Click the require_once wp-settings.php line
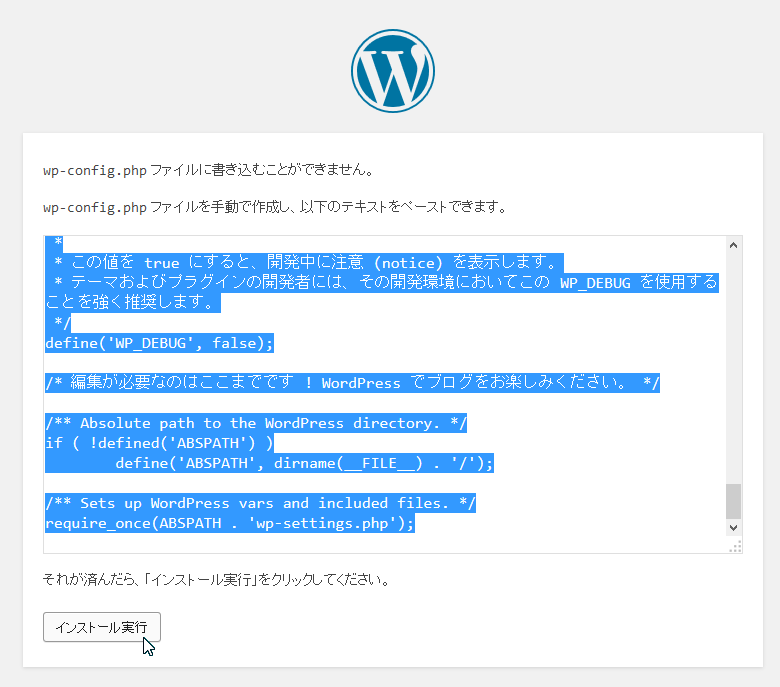 (229, 523)
